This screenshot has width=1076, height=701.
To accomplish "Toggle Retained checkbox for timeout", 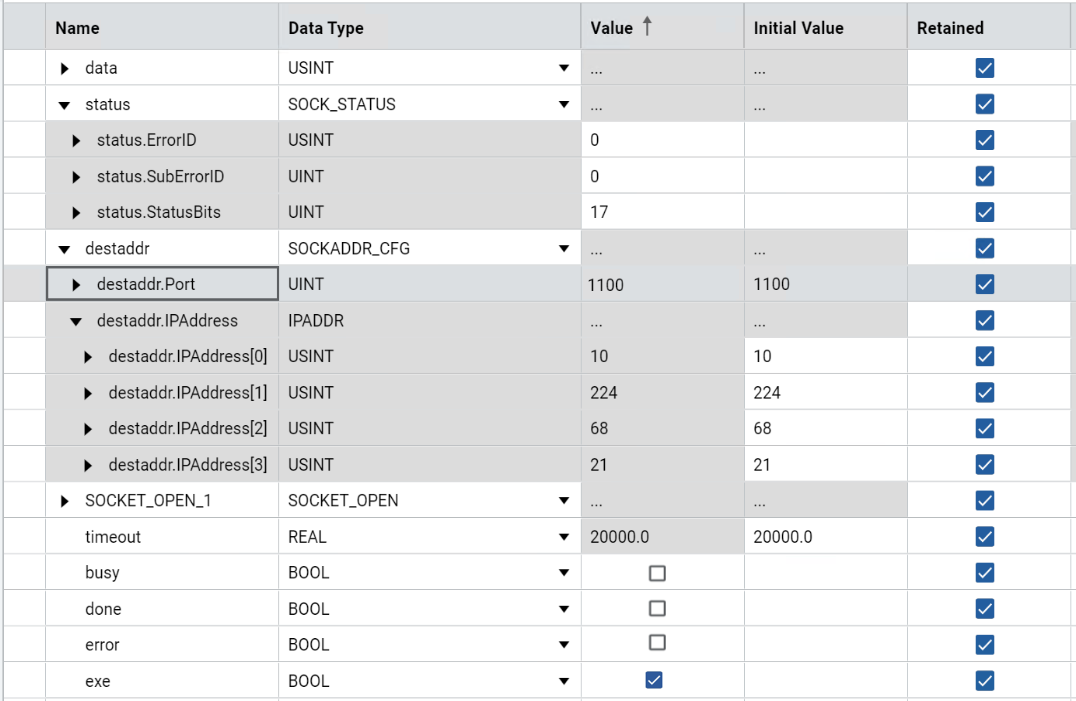I will [x=984, y=537].
